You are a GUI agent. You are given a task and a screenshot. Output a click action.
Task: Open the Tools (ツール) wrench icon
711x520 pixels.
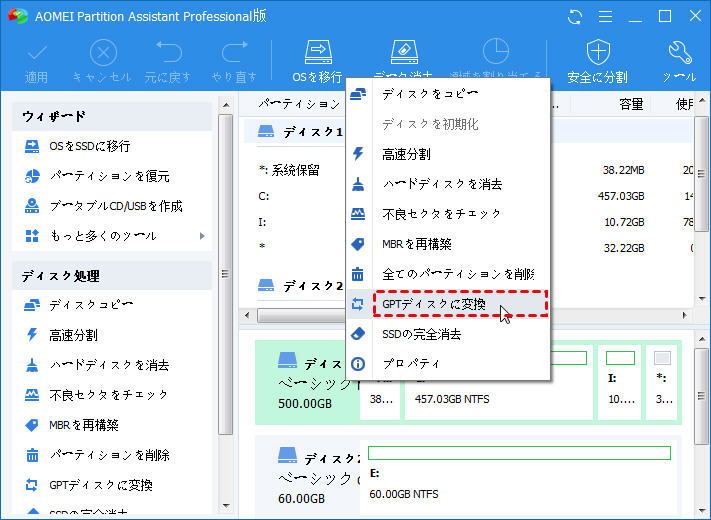point(680,53)
